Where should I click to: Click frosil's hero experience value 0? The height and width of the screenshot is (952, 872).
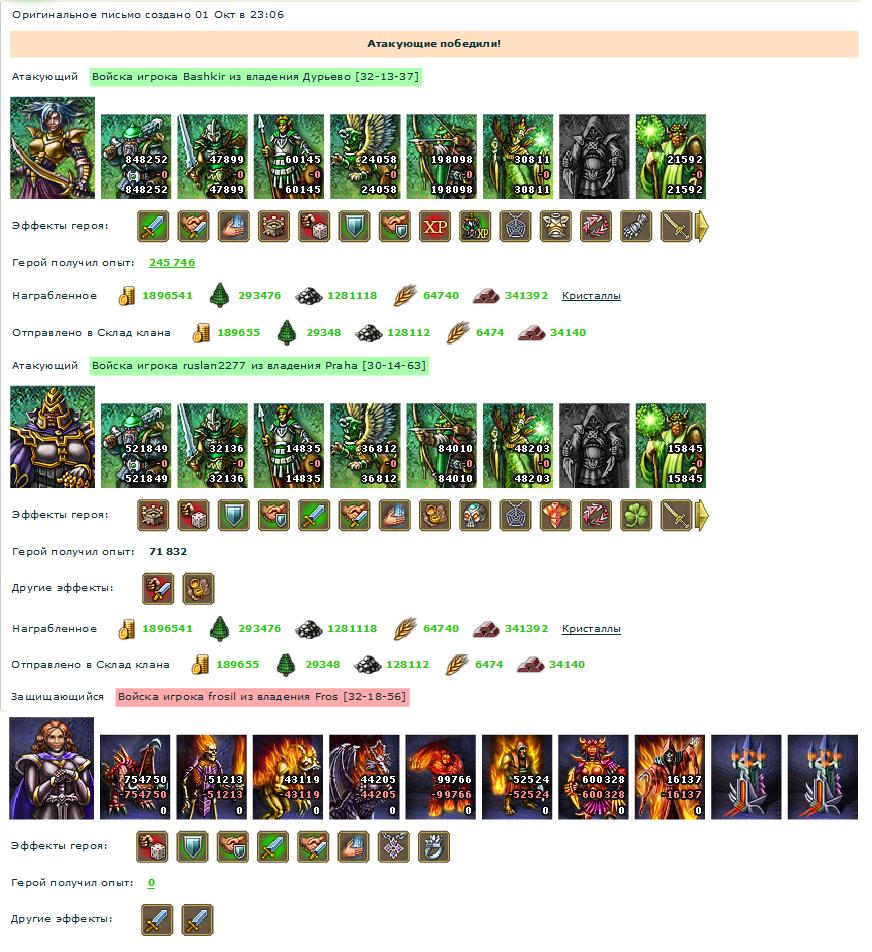tap(151, 883)
